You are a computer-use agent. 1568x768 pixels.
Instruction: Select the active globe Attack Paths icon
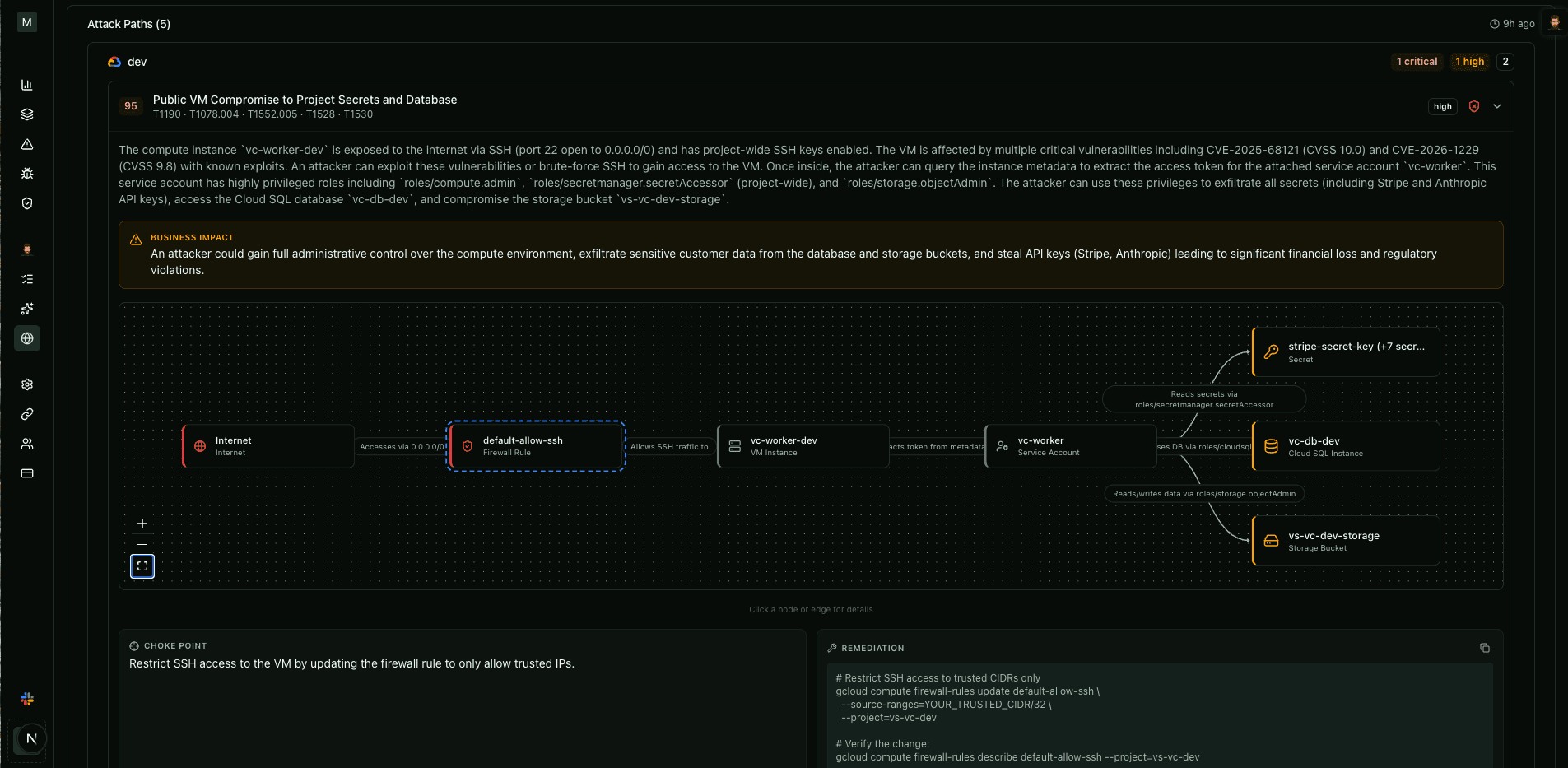[x=27, y=338]
